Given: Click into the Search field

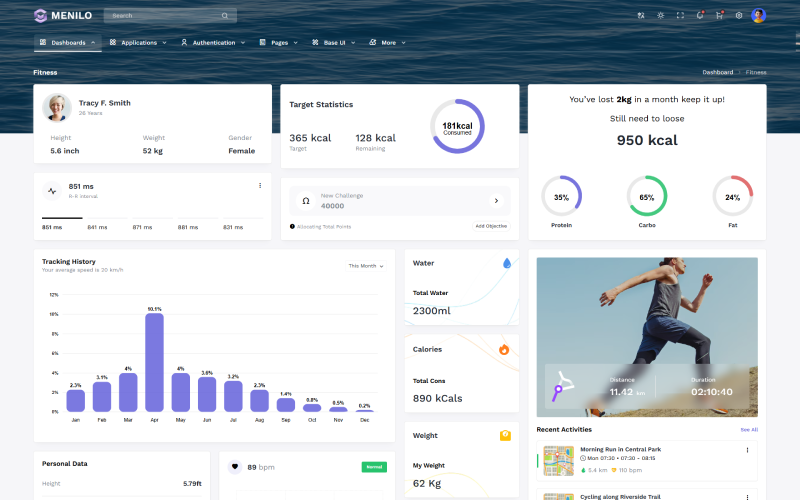Looking at the screenshot, I should (160, 16).
